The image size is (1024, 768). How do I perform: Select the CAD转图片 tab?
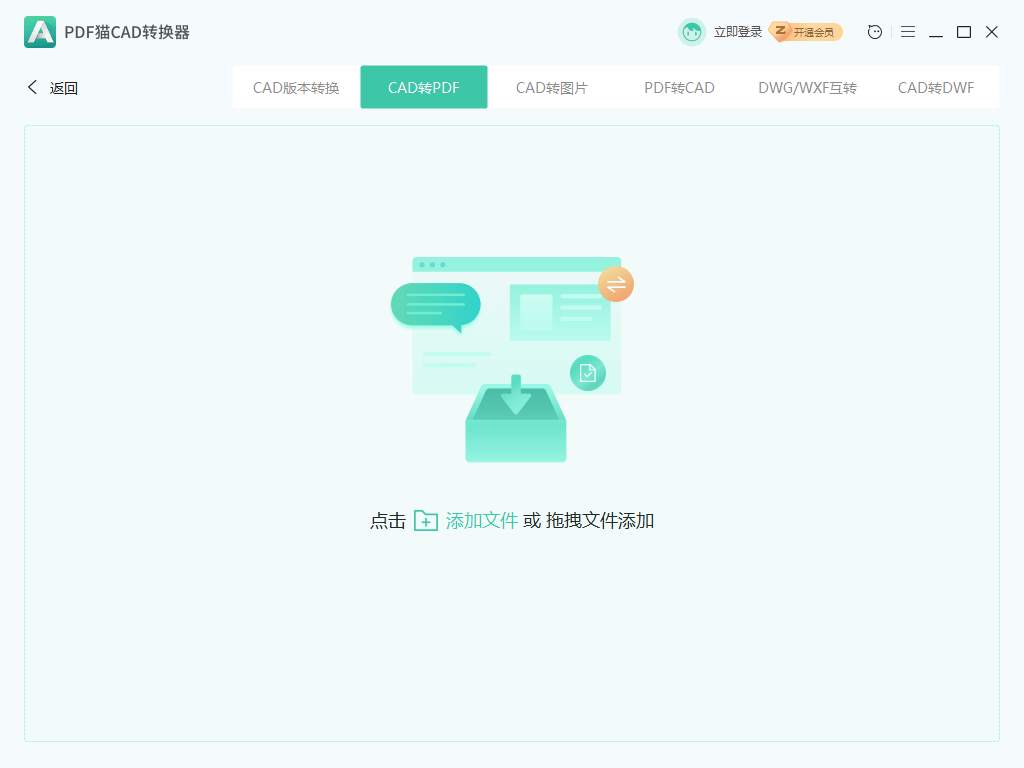551,88
